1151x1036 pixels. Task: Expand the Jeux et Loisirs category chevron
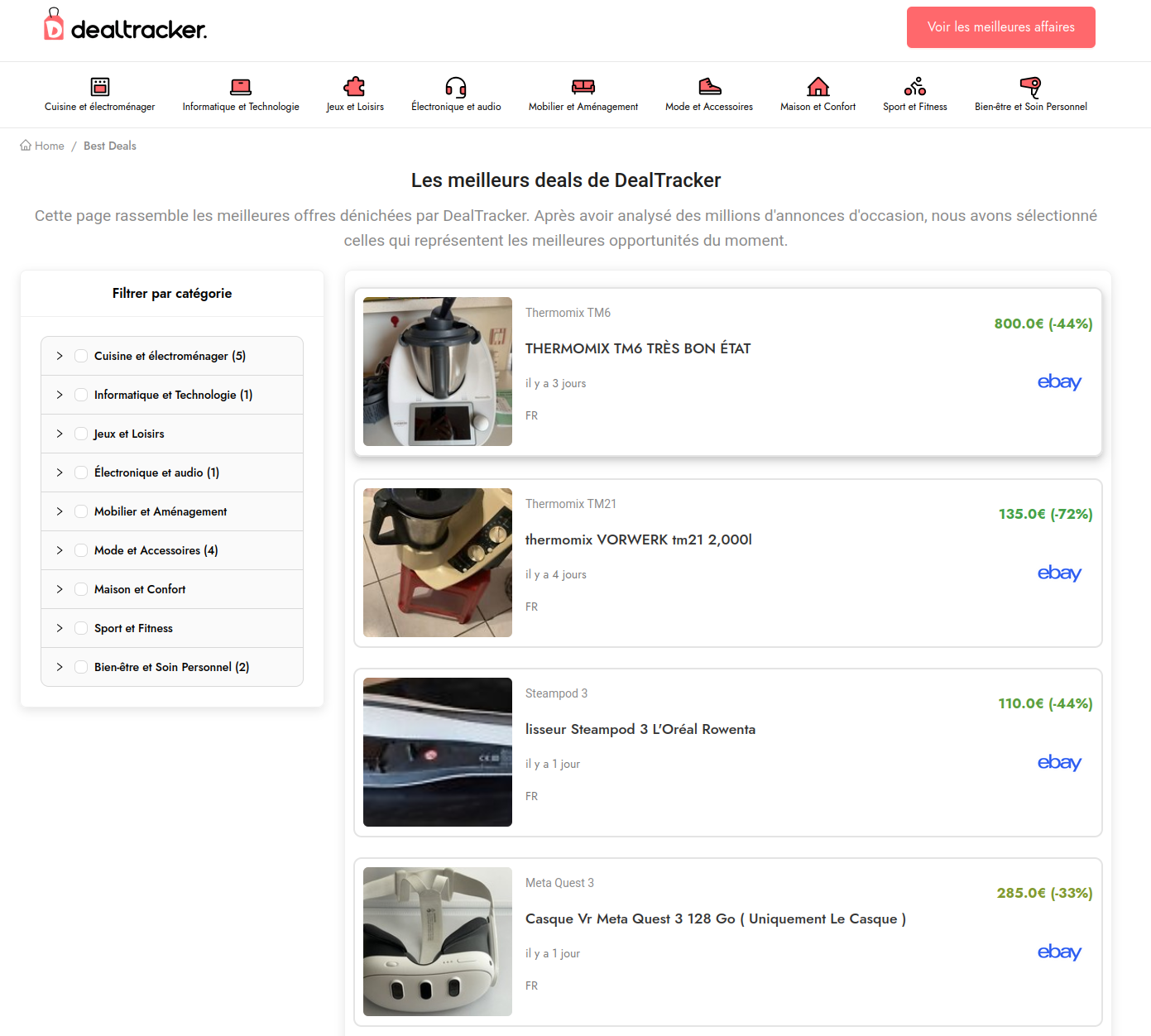[59, 433]
